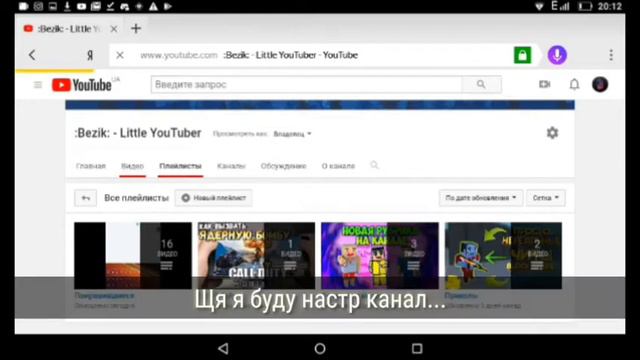The height and width of the screenshot is (360, 640).
Task: Tap Android home circle button
Action: pyautogui.click(x=320, y=349)
